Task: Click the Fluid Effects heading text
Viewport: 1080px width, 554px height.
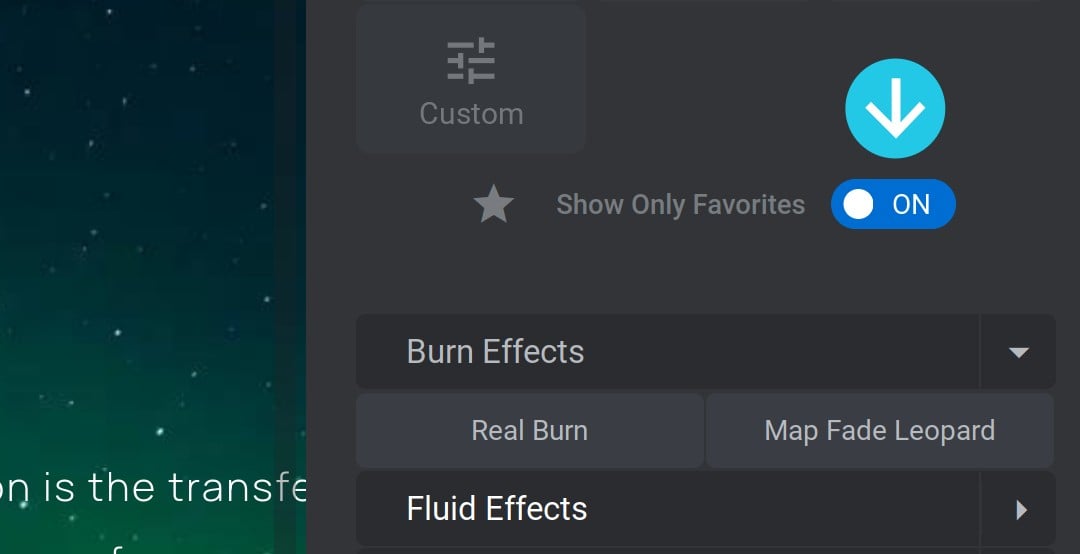Action: [497, 509]
